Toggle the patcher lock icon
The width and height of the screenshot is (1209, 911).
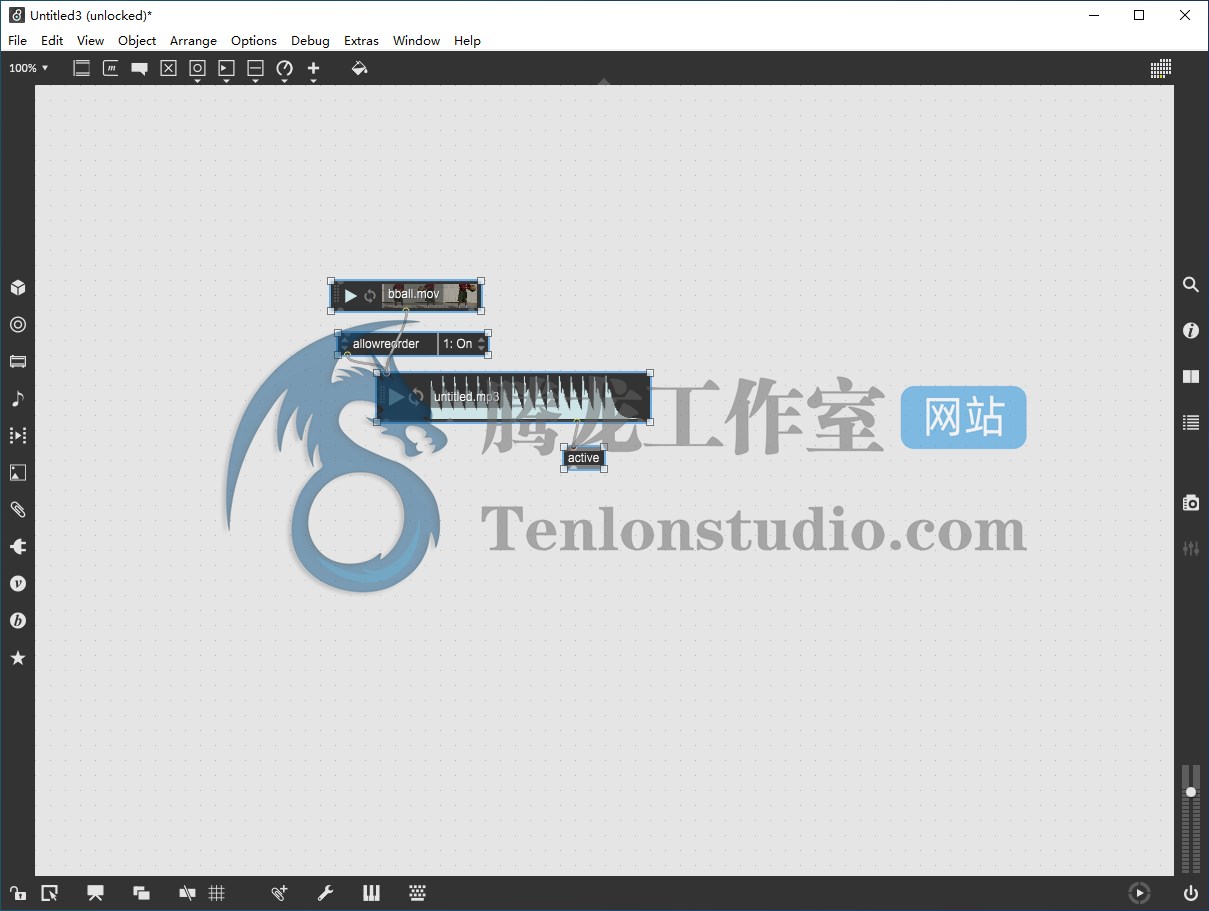pyautogui.click(x=17, y=893)
